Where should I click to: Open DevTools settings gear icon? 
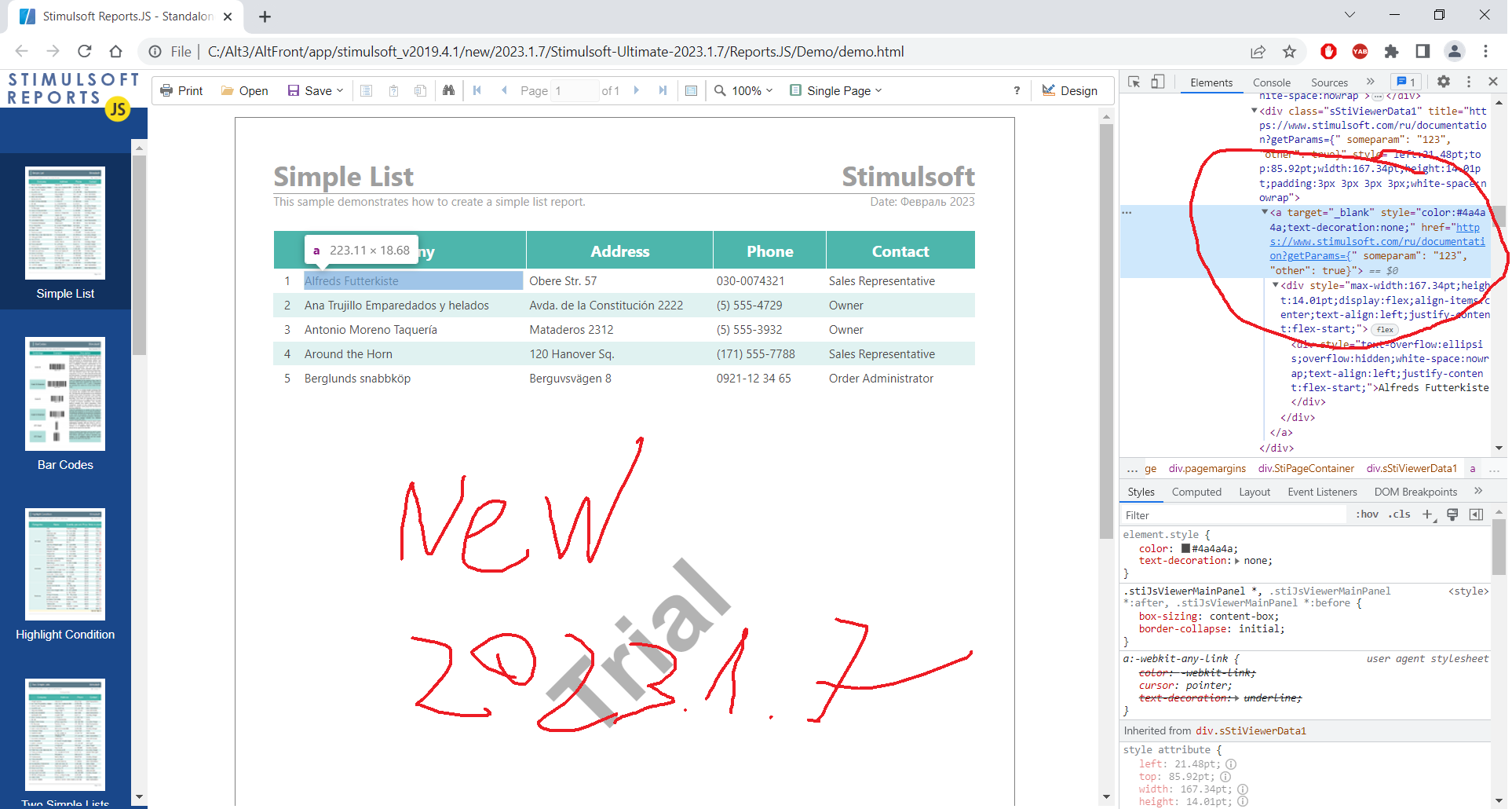1444,82
